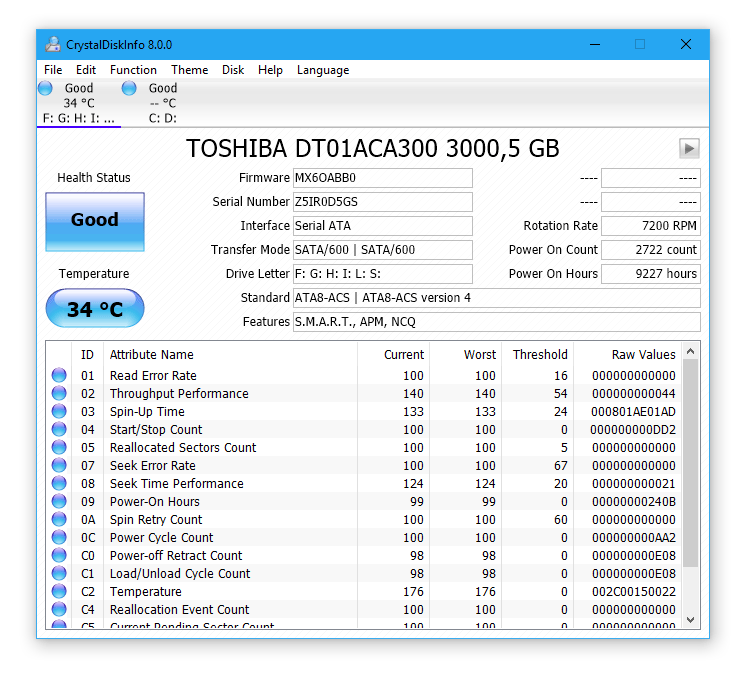The height and width of the screenshot is (678, 747).
Task: Select the C: D: disk's status orb
Action: pyautogui.click(x=129, y=88)
